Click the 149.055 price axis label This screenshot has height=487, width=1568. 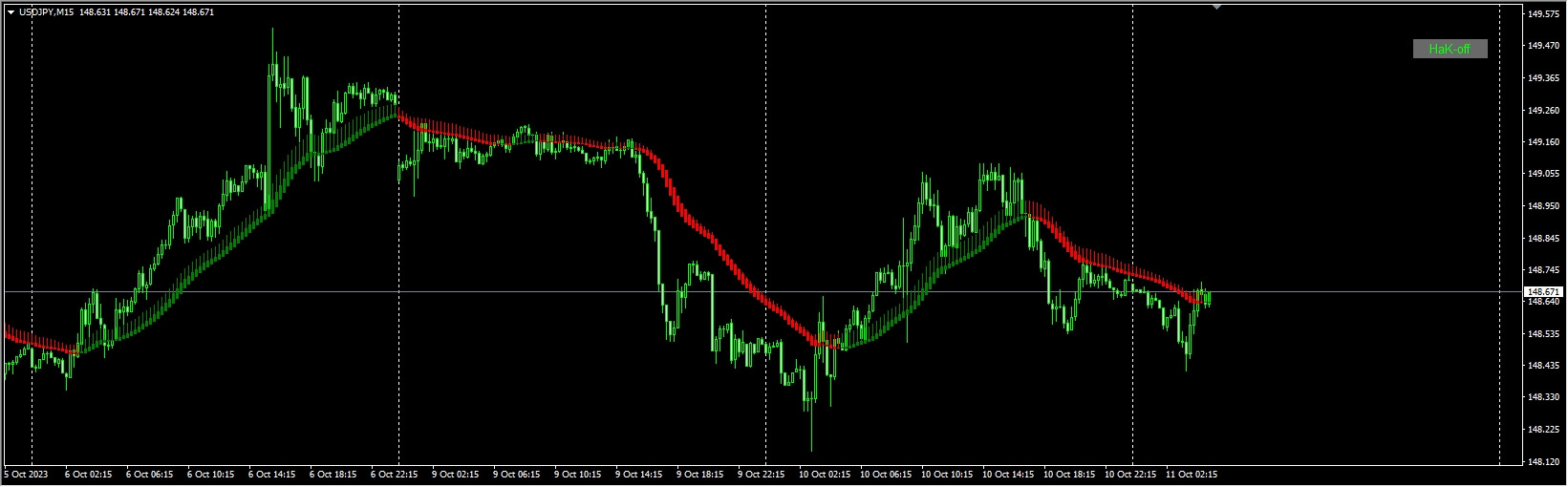(x=1544, y=174)
